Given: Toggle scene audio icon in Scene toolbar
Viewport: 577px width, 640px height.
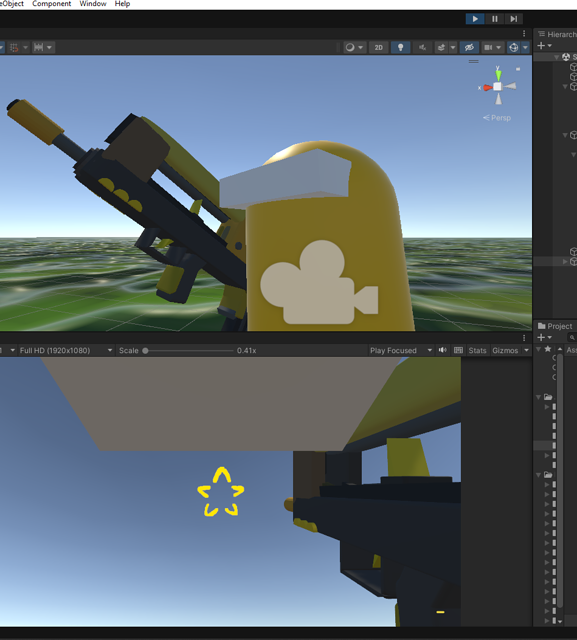Looking at the screenshot, I should coord(422,47).
